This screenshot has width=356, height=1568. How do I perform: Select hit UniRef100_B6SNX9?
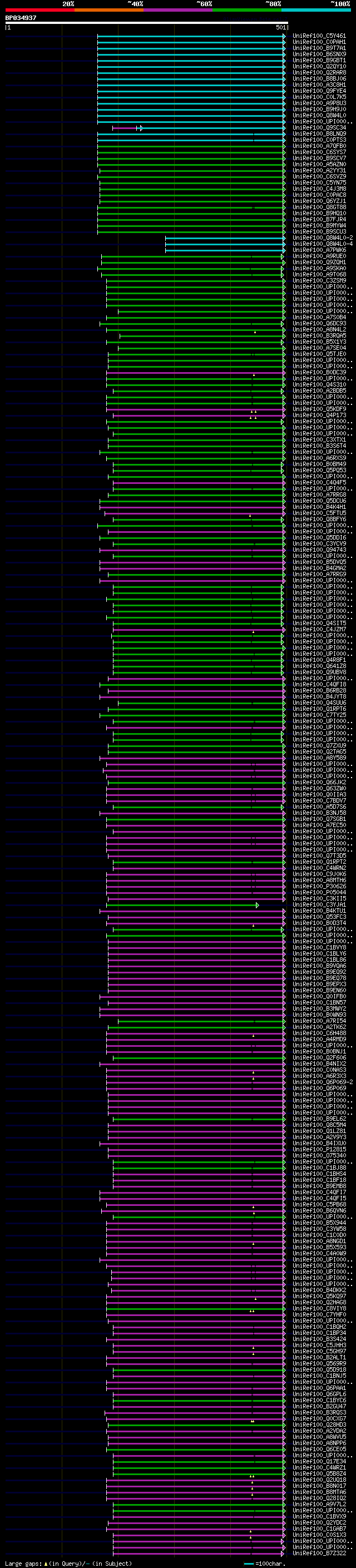[319, 54]
